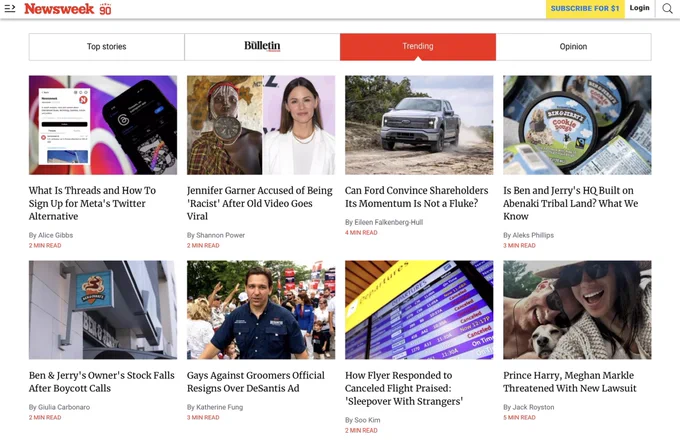Screen dimensions: 680x442
Task: Open 'Jennifer Garner Accused of Being Racist' headline
Action: (x=259, y=203)
